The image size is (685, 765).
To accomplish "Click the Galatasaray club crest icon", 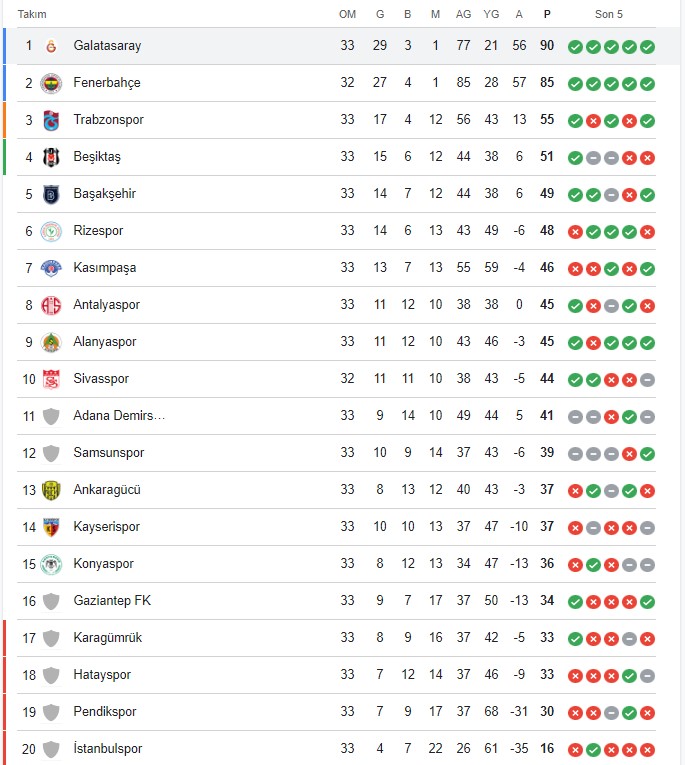I will pos(51,46).
